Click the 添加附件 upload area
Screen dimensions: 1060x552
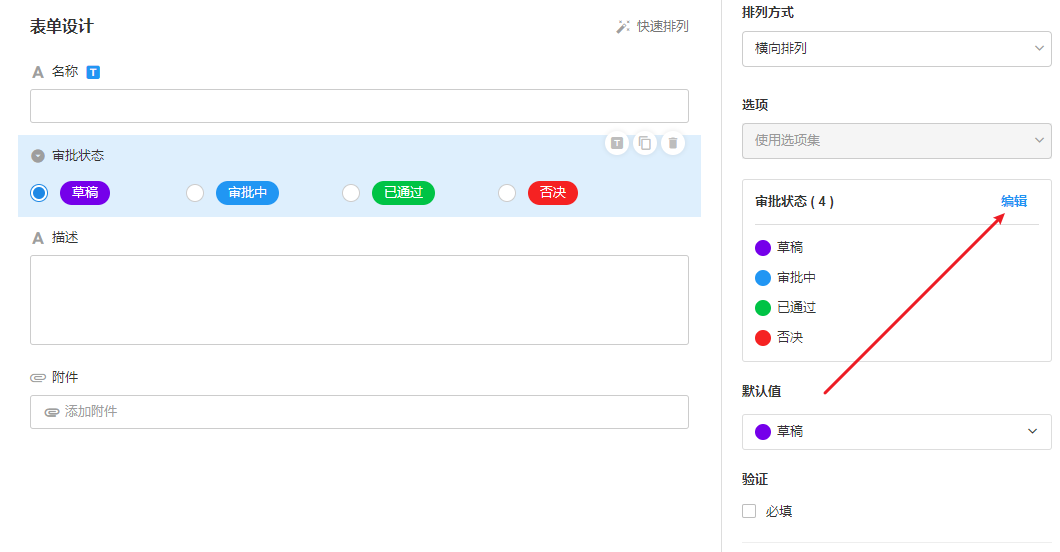click(359, 412)
